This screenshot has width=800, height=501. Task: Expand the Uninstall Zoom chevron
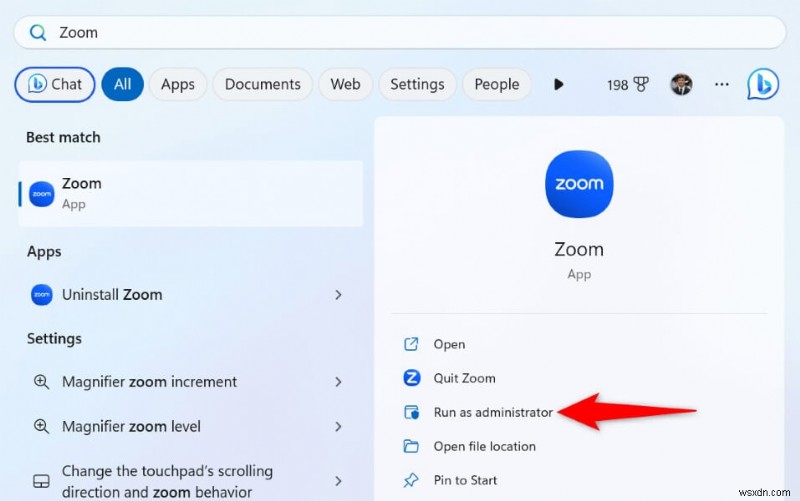point(338,295)
